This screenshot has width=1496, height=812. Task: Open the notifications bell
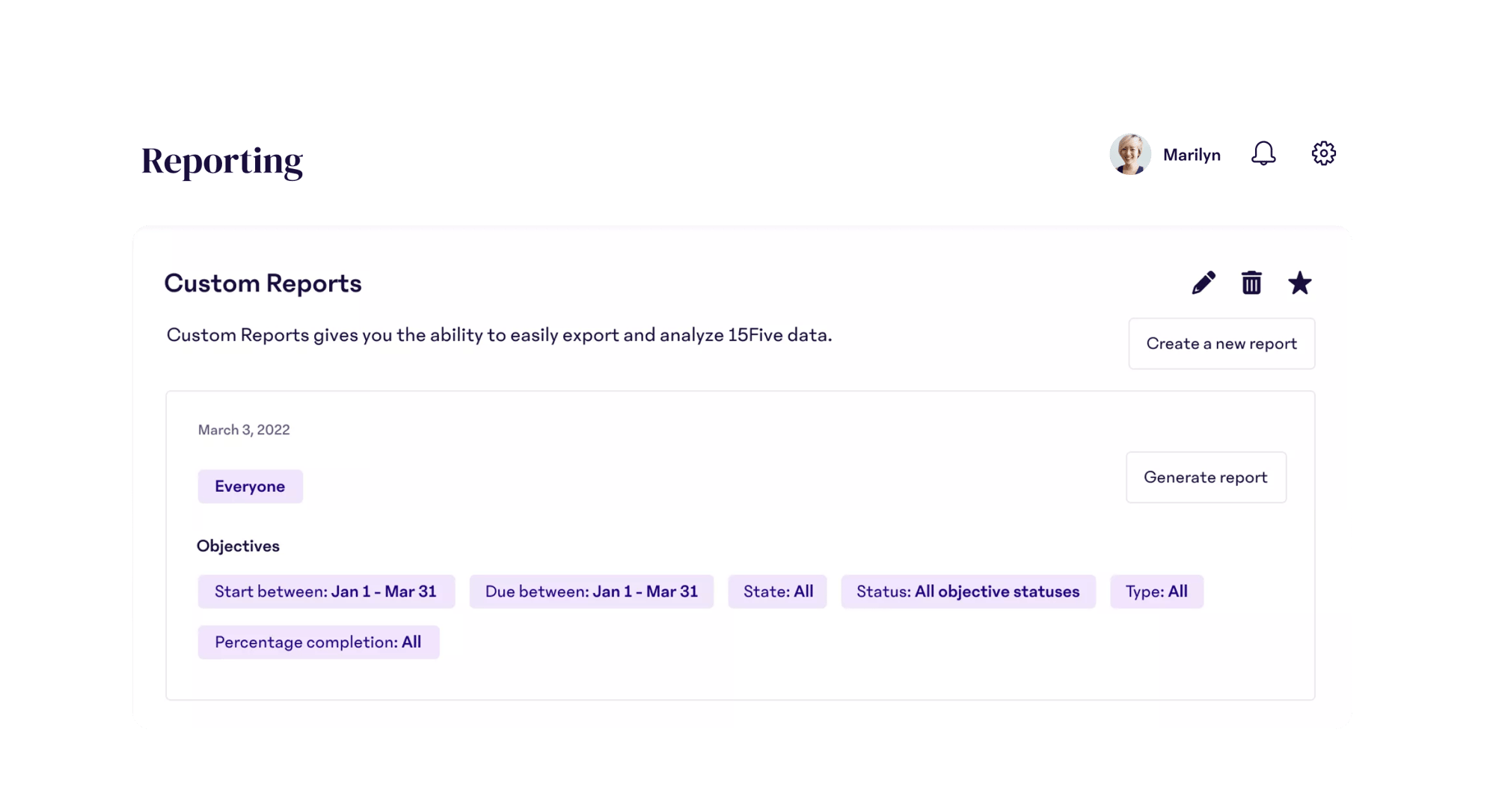pos(1263,154)
